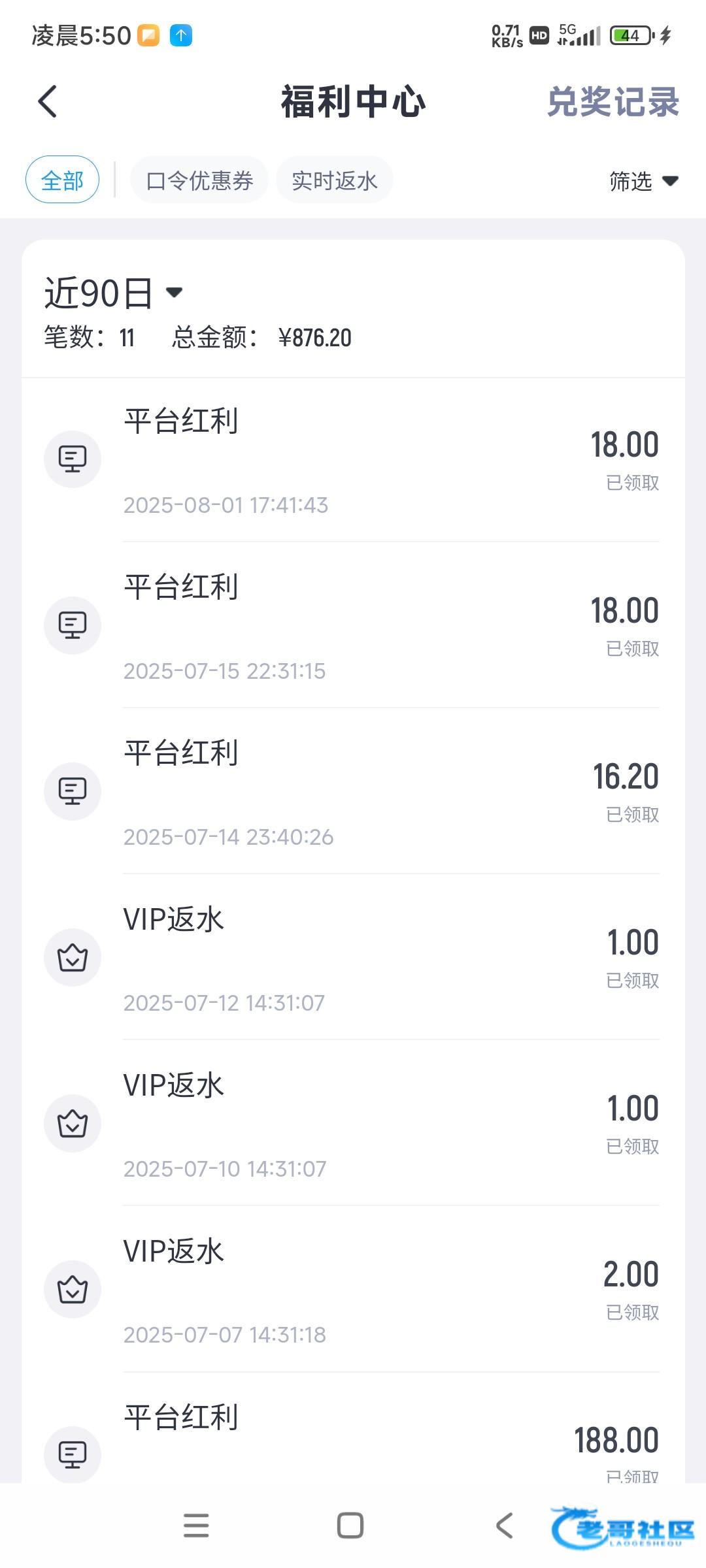Tap icon of 188.00 平台红利 entry
Image resolution: width=706 pixels, height=1568 pixels.
coord(73,1454)
